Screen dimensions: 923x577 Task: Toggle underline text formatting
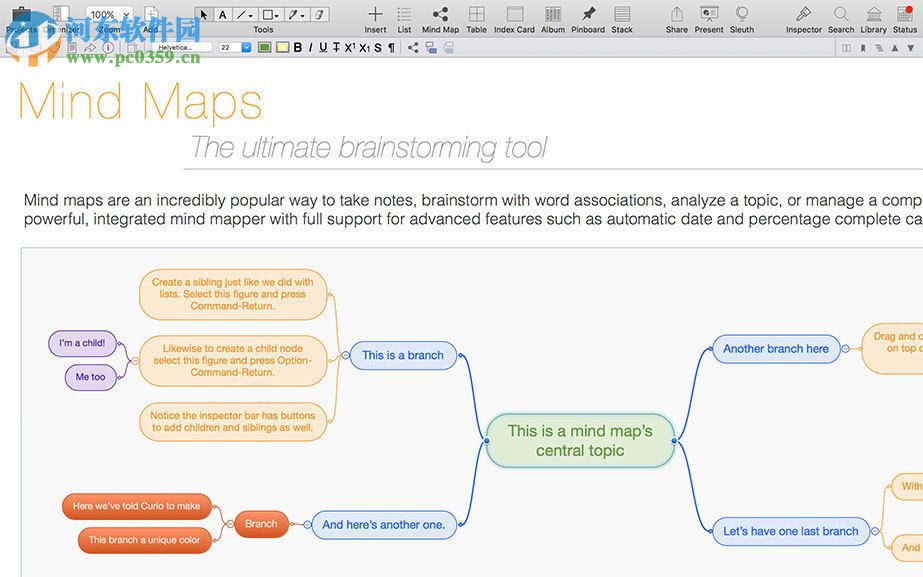click(322, 47)
